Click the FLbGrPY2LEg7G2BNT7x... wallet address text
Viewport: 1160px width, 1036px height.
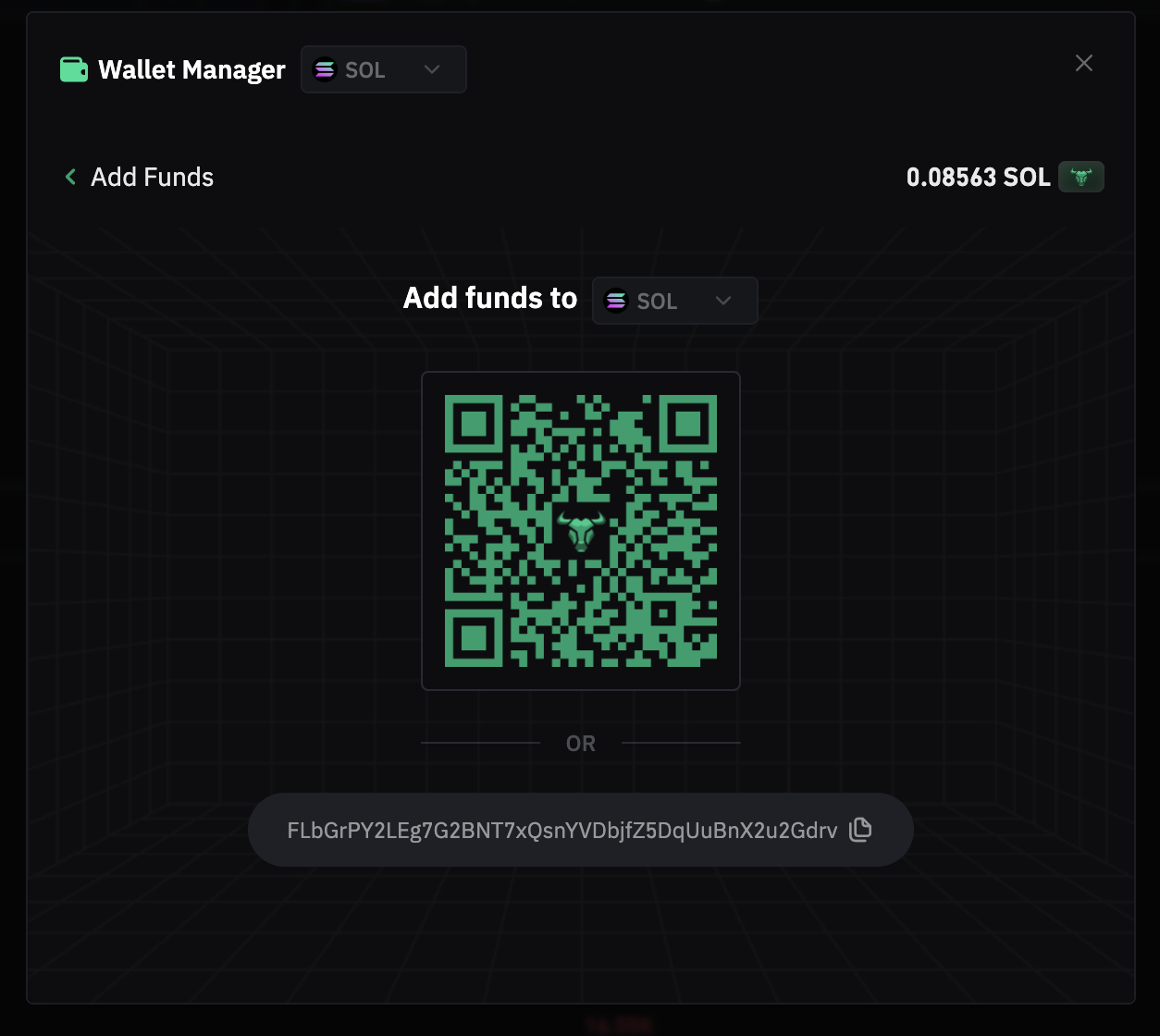point(562,830)
